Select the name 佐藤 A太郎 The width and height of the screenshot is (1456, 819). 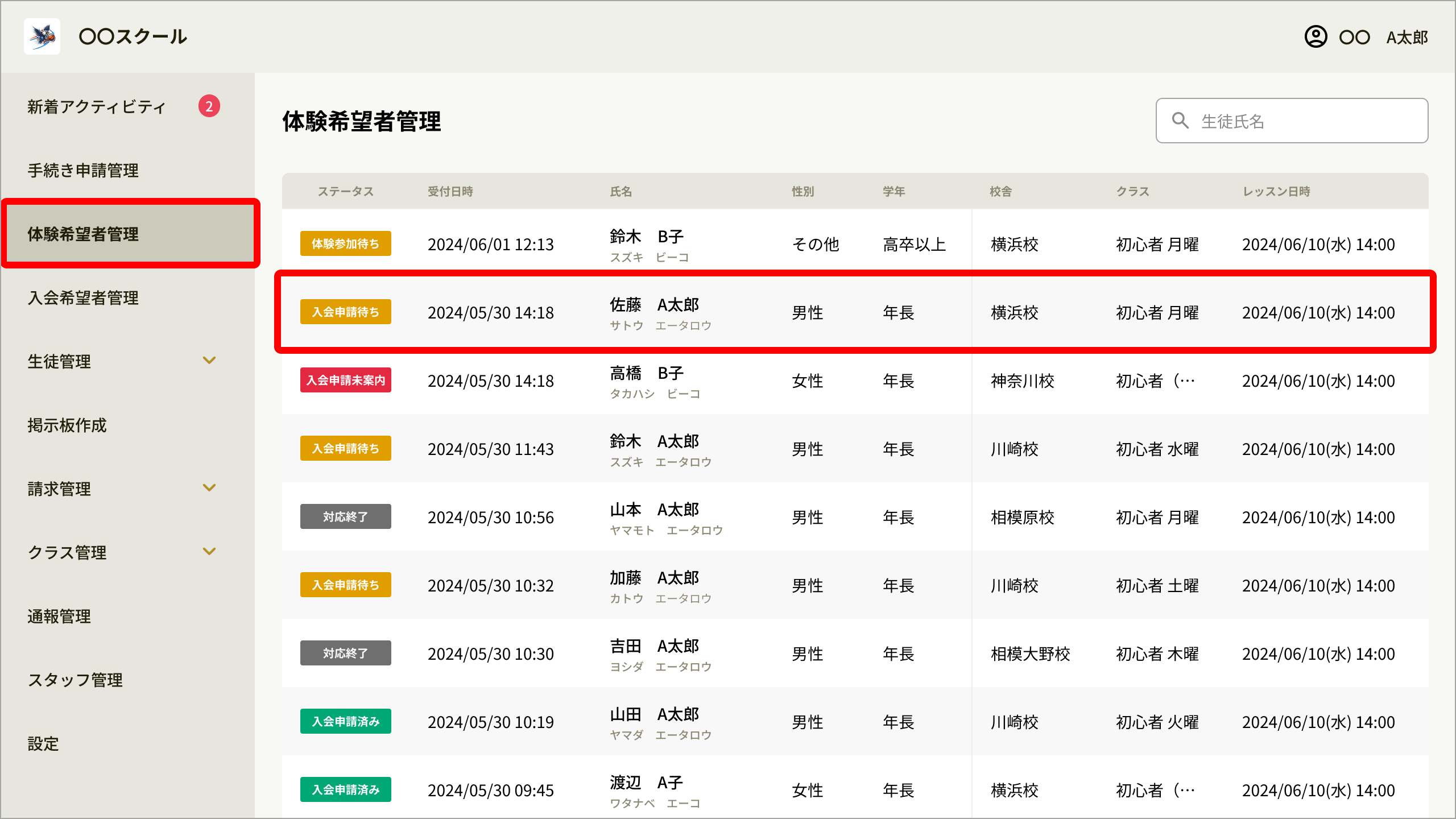(655, 304)
